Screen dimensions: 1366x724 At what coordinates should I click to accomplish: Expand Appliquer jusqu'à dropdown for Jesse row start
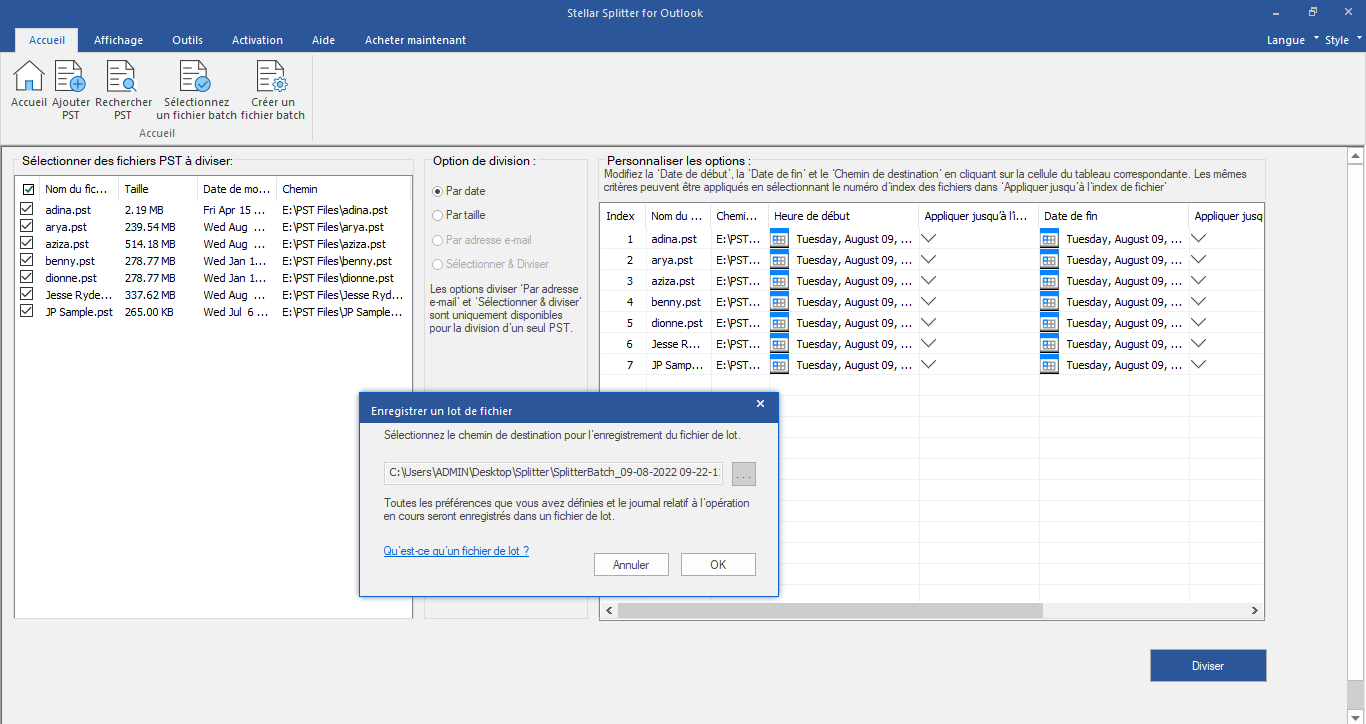click(x=929, y=344)
